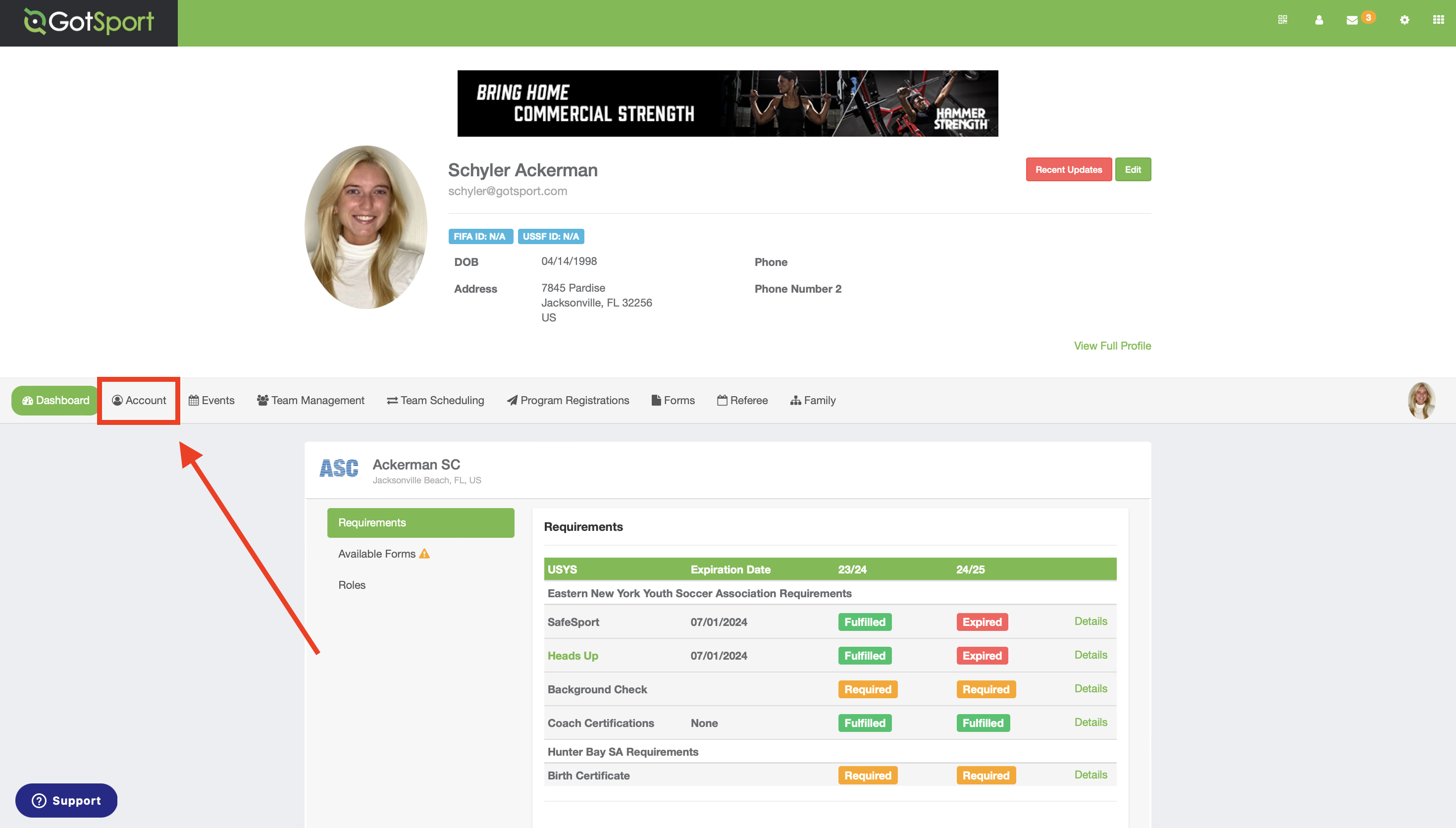Viewport: 1456px width, 828px height.
Task: Open the Support chat button
Action: click(66, 800)
